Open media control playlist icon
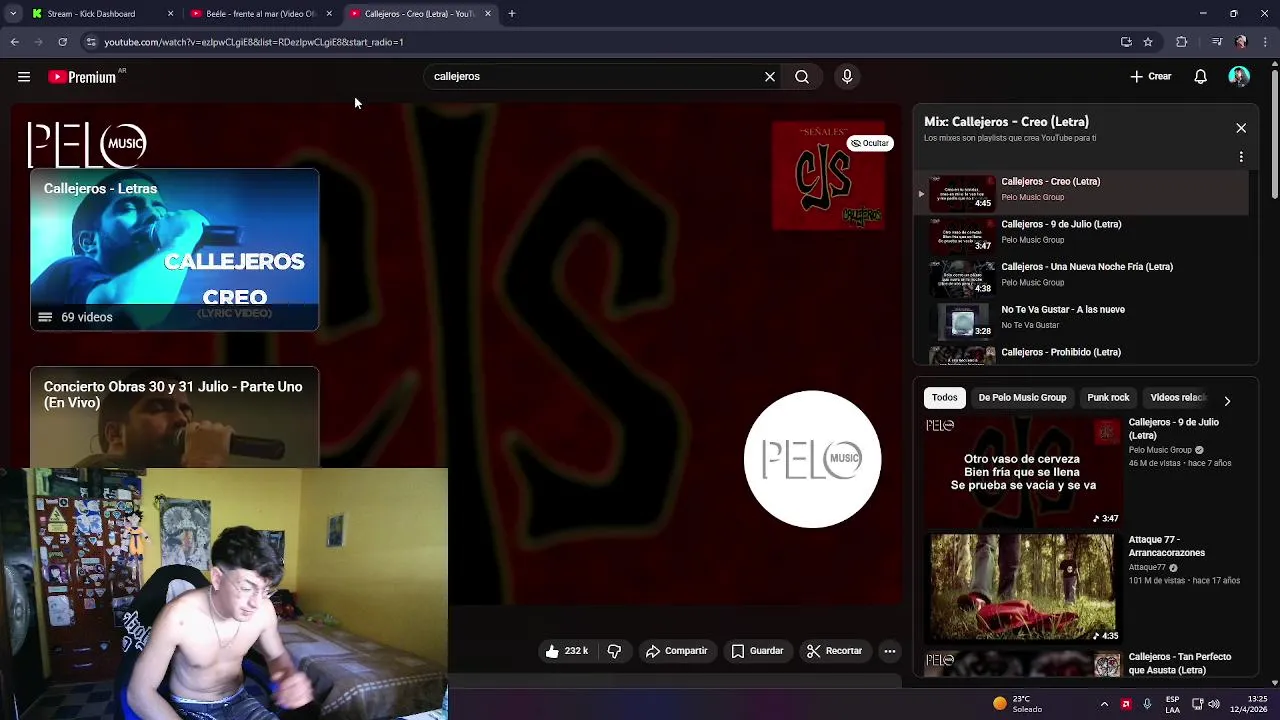This screenshot has width=1280, height=720. [x=1217, y=42]
